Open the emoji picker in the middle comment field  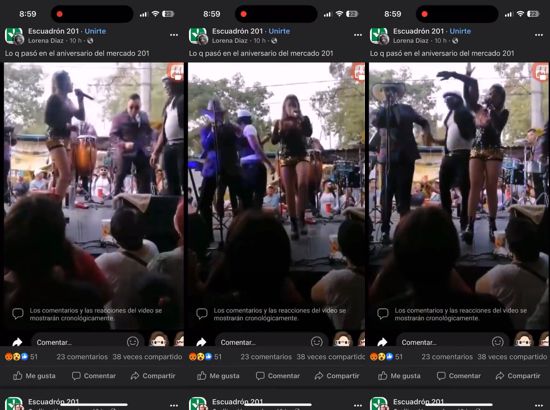(316, 342)
